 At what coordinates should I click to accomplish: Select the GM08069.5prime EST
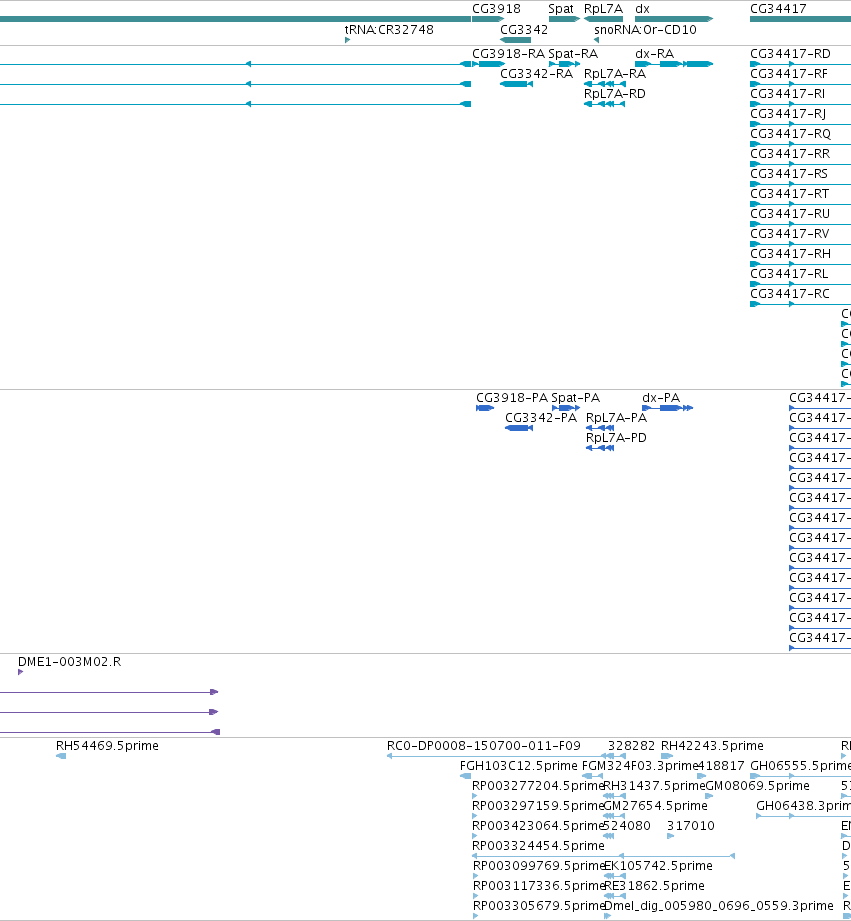(x=709, y=796)
